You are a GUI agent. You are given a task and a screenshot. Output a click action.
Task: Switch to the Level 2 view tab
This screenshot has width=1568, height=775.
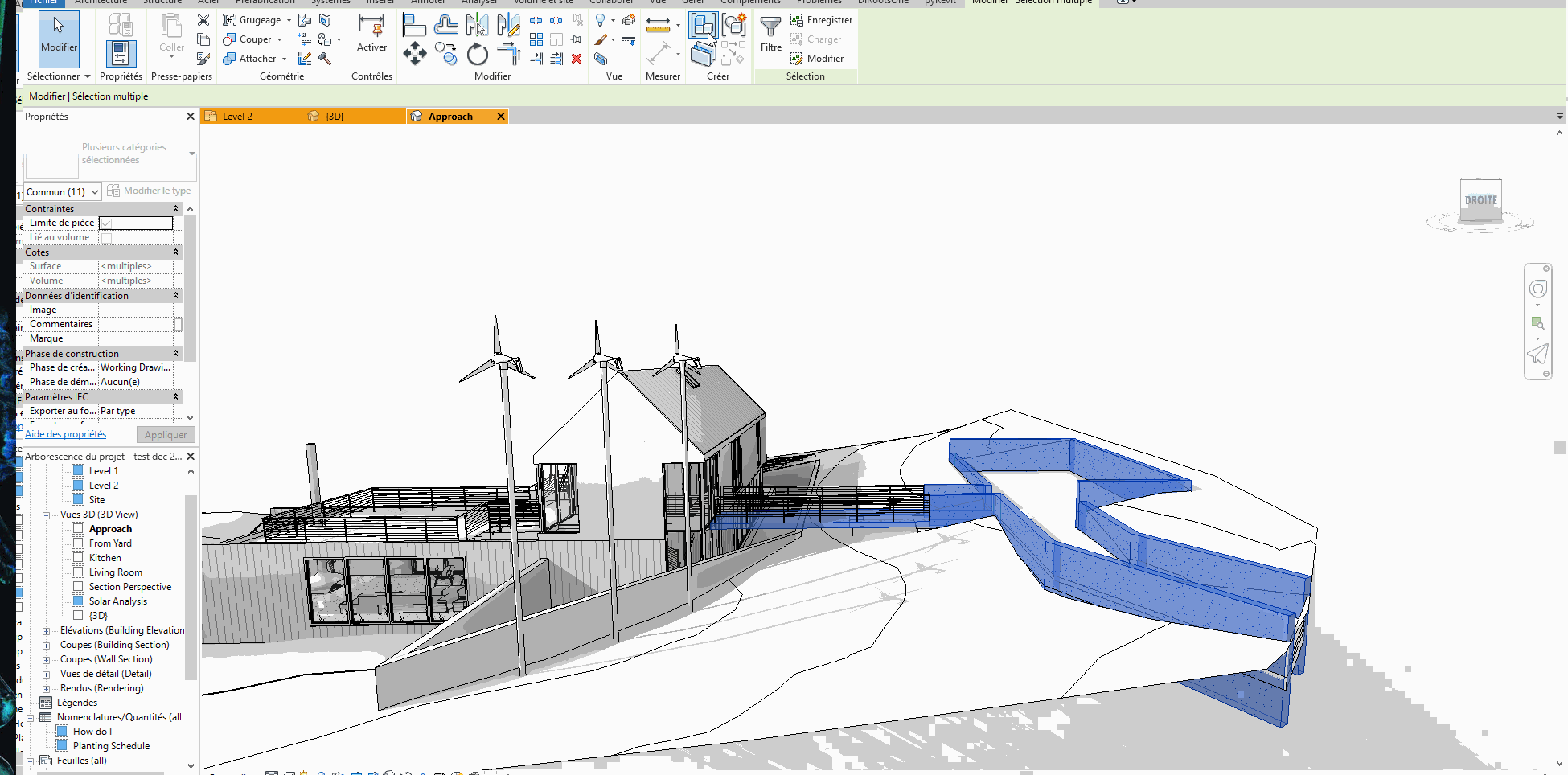click(237, 117)
